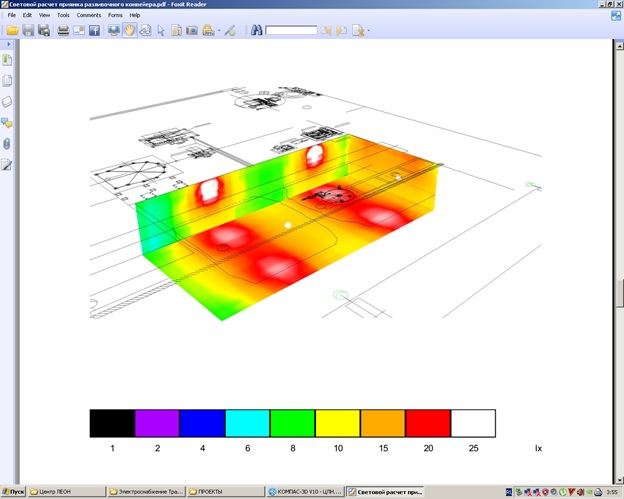The image size is (624, 499).
Task: Click the search options page icon
Action: pyautogui.click(x=358, y=30)
